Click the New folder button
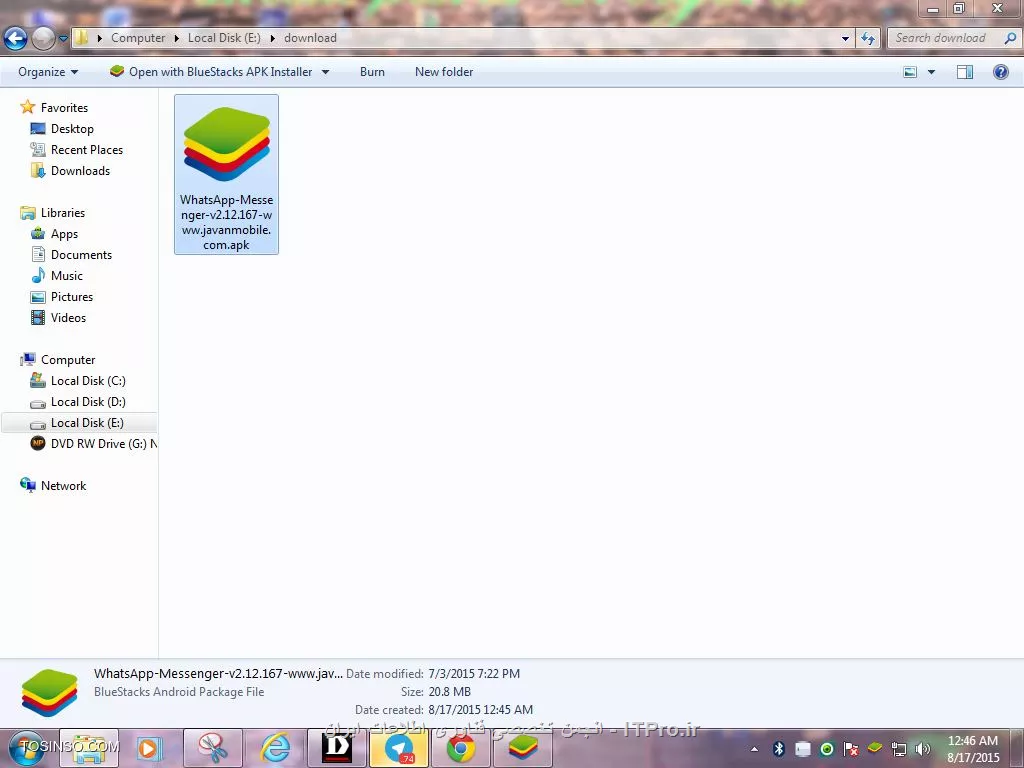Screen dimensions: 1024x768 [x=444, y=72]
